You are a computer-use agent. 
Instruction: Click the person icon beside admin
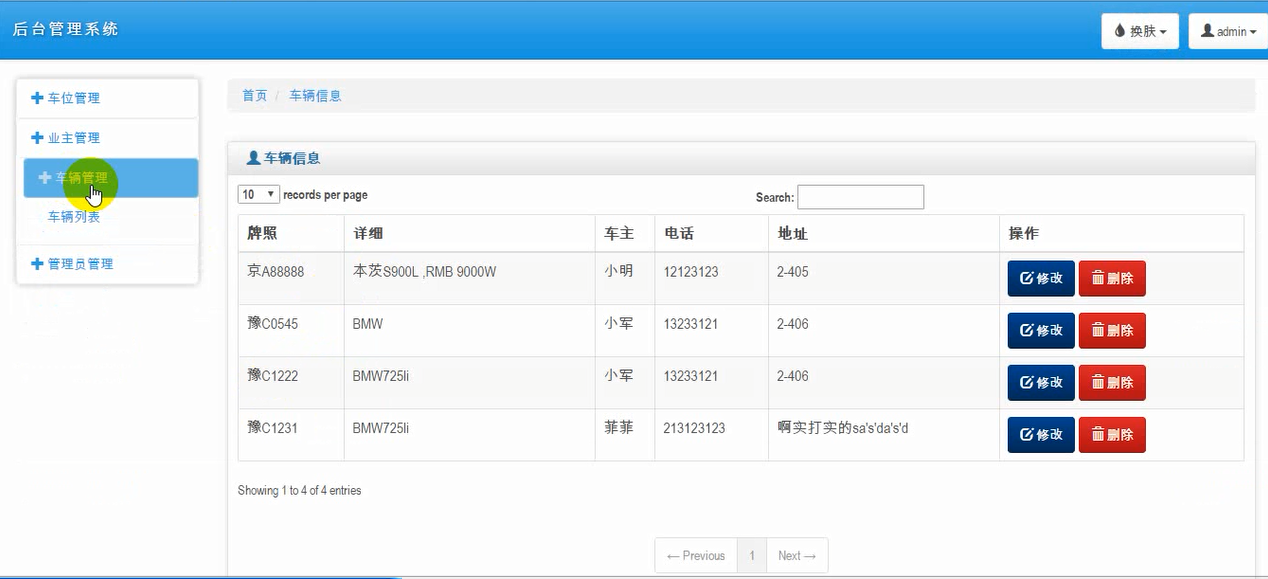1207,31
